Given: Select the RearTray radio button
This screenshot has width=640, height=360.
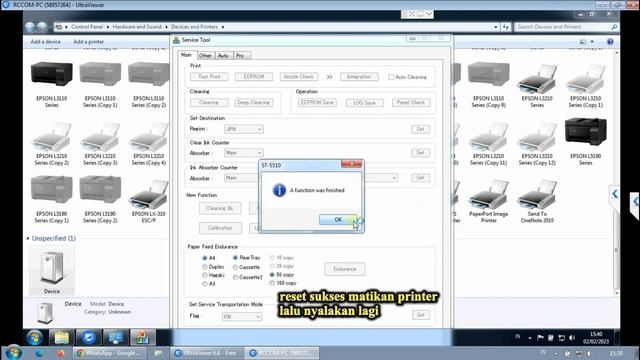Looking at the screenshot, I should [x=236, y=258].
